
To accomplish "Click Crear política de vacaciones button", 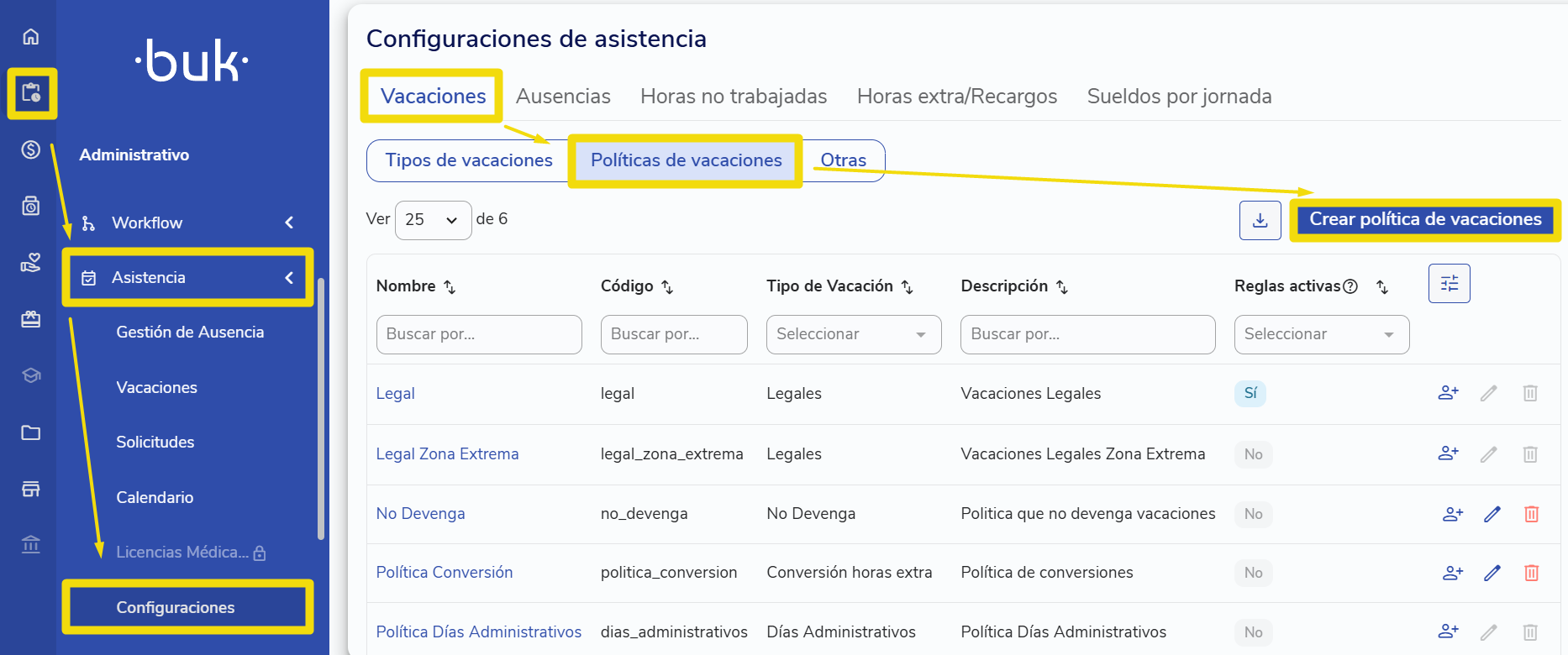I will 1425,219.
